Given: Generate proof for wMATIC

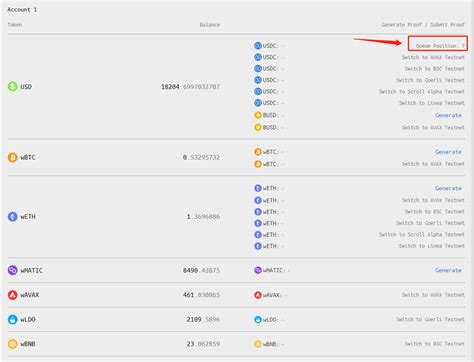Looking at the screenshot, I should tap(448, 270).
